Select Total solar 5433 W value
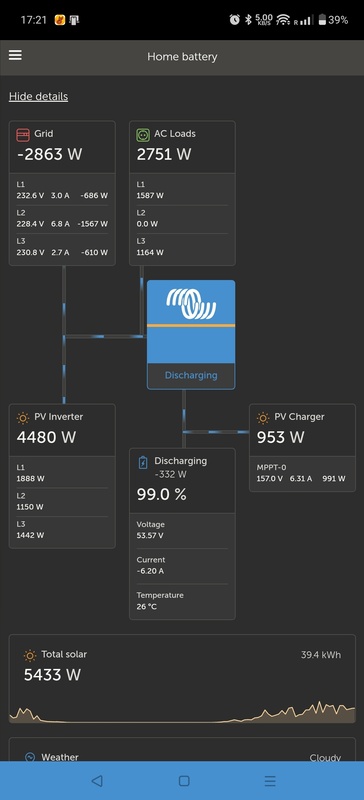The width and height of the screenshot is (364, 800). (x=52, y=674)
